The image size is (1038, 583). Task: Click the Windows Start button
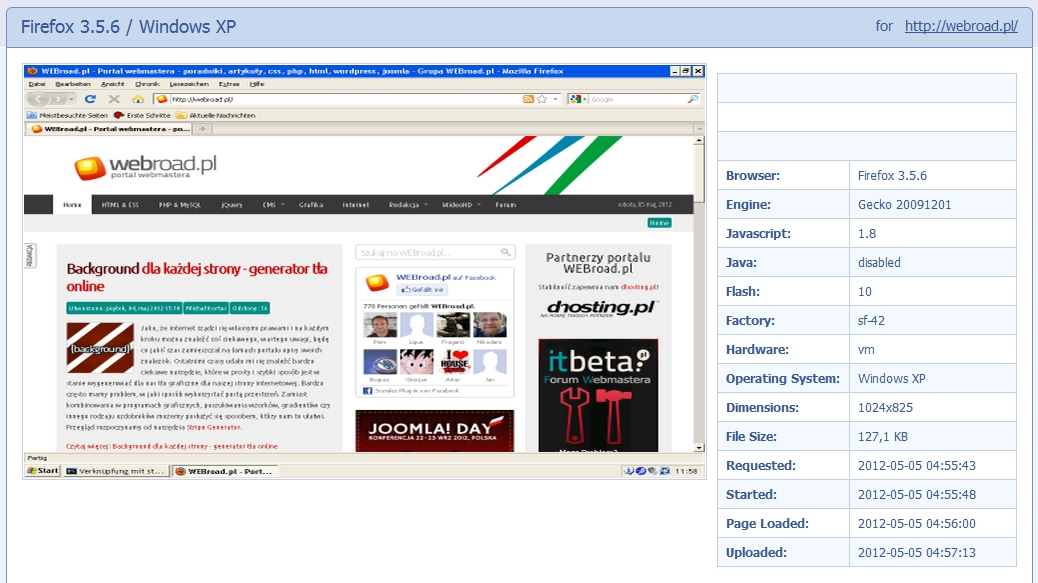point(43,470)
